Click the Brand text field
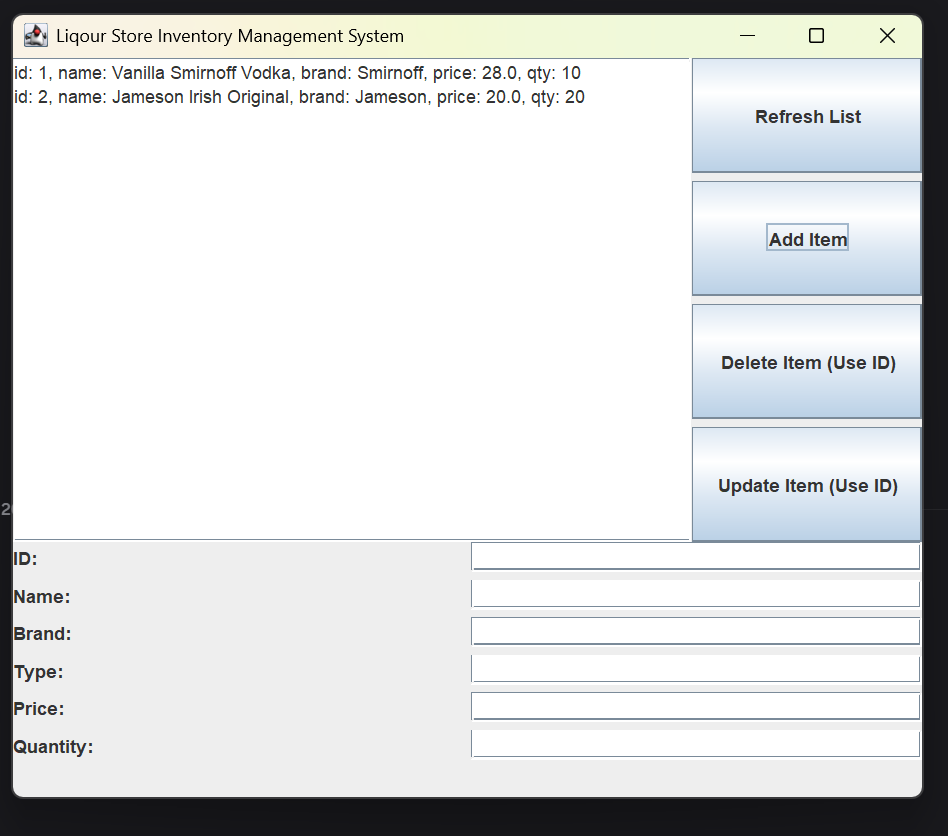Screen dimensions: 948x836 (695, 630)
